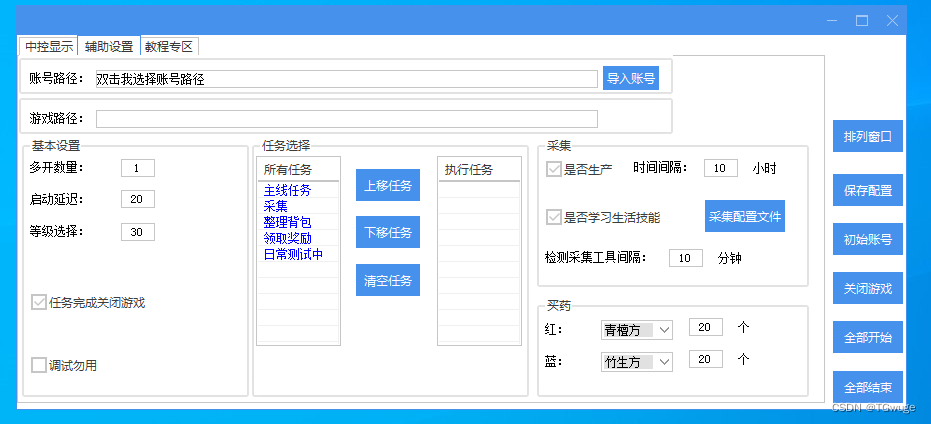This screenshot has height=424, width=931.
Task: Click the 等级选择 value field
Action: coord(138,232)
